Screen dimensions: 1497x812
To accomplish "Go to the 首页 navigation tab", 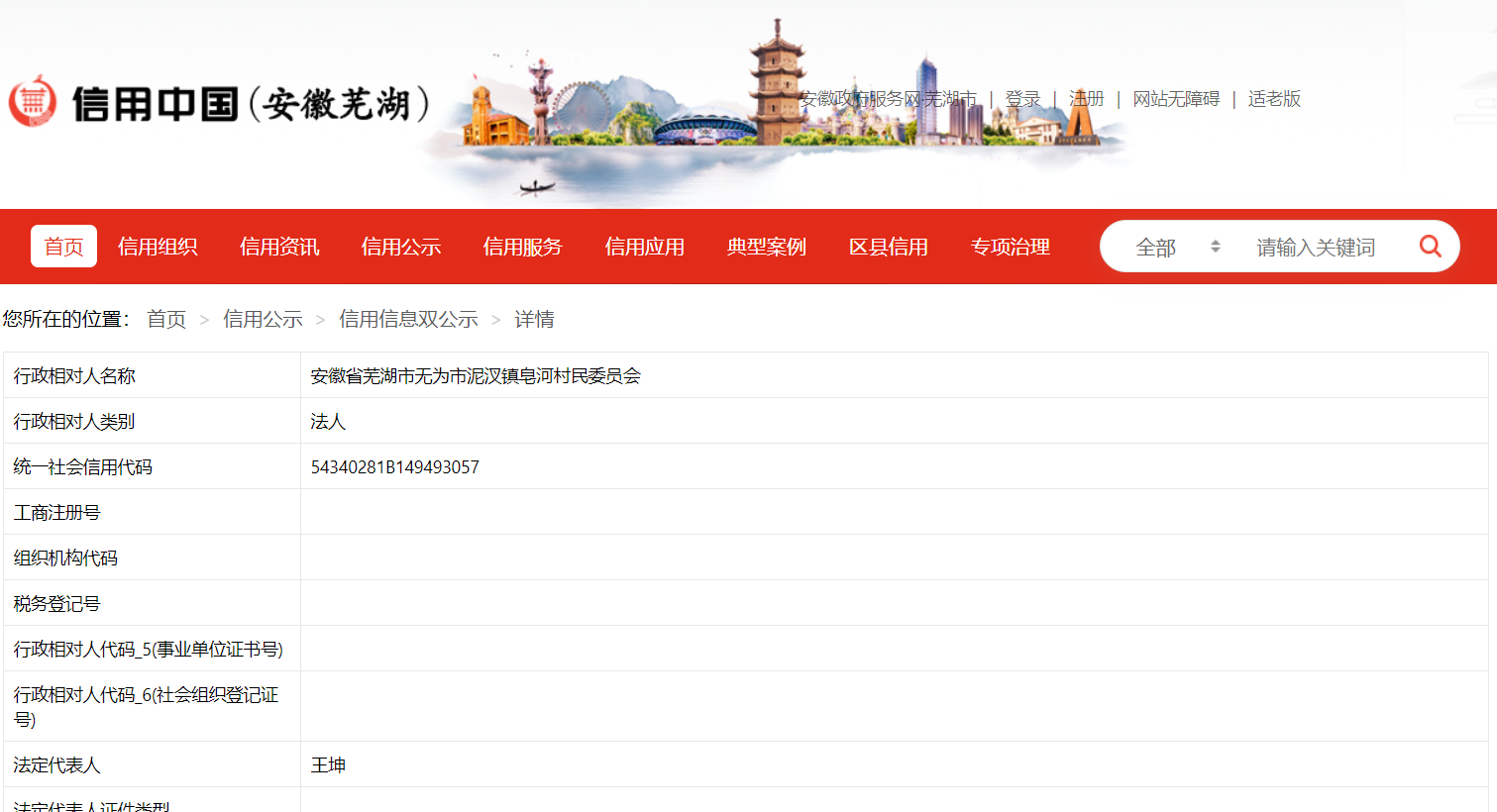I will [x=63, y=246].
